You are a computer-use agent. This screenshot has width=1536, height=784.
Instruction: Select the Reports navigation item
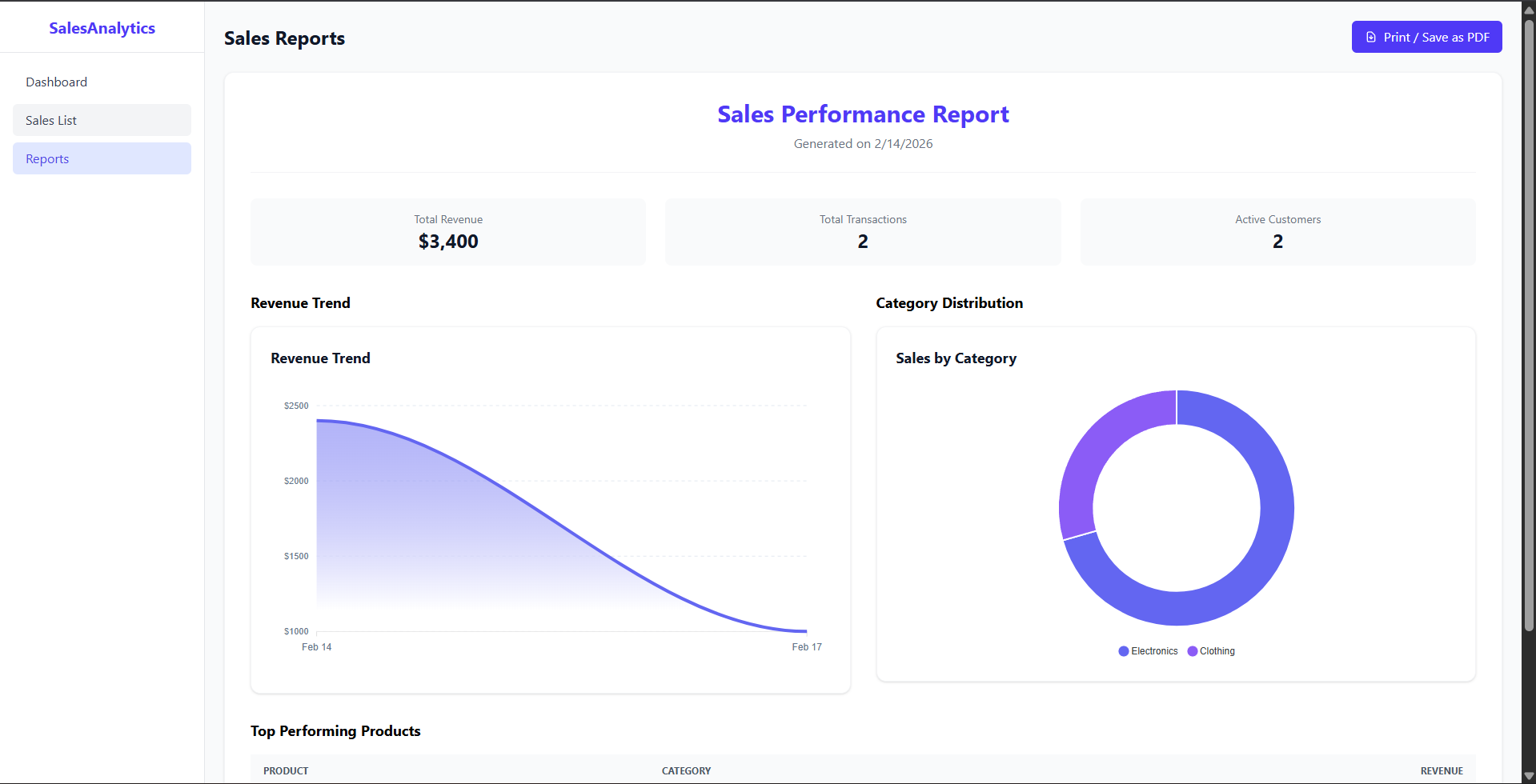pos(102,158)
